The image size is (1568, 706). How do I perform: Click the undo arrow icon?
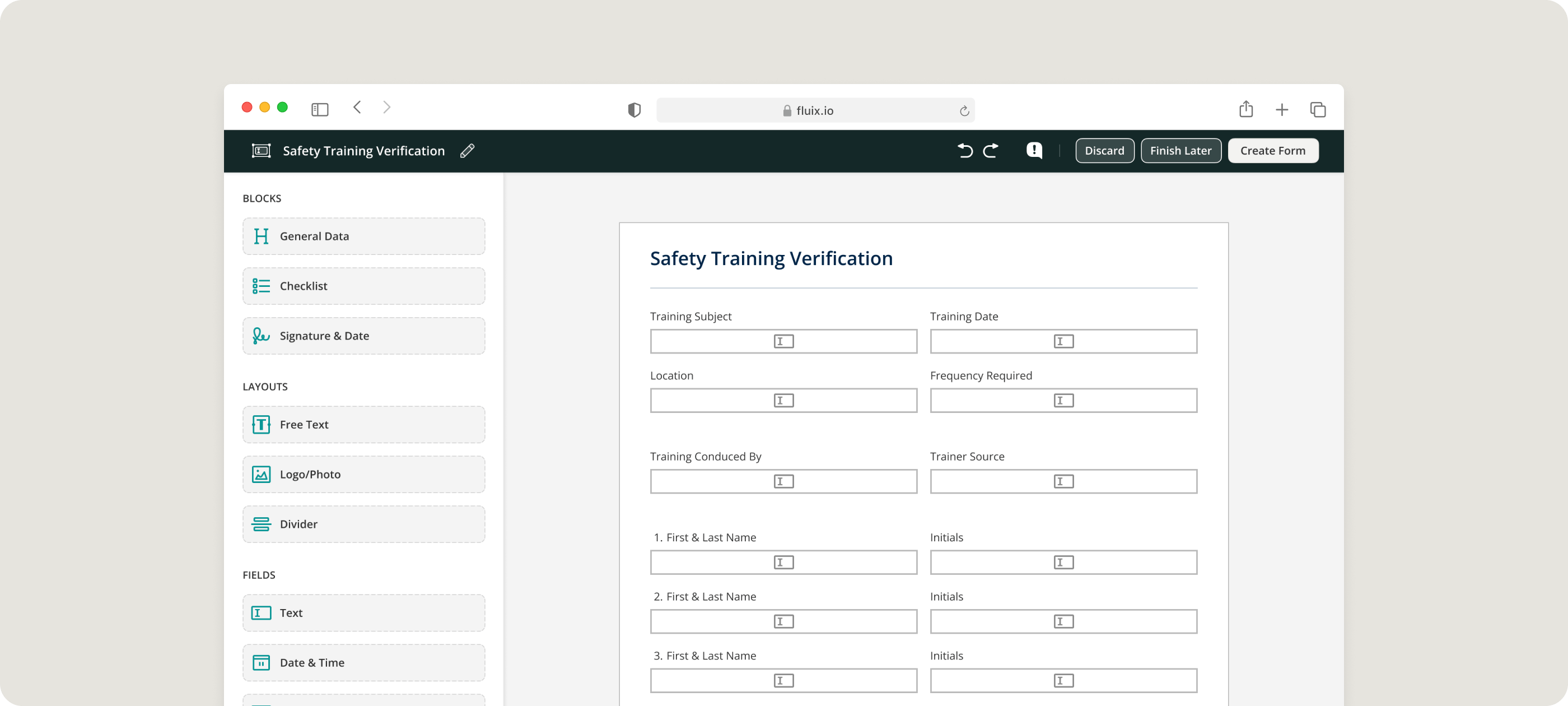[965, 151]
